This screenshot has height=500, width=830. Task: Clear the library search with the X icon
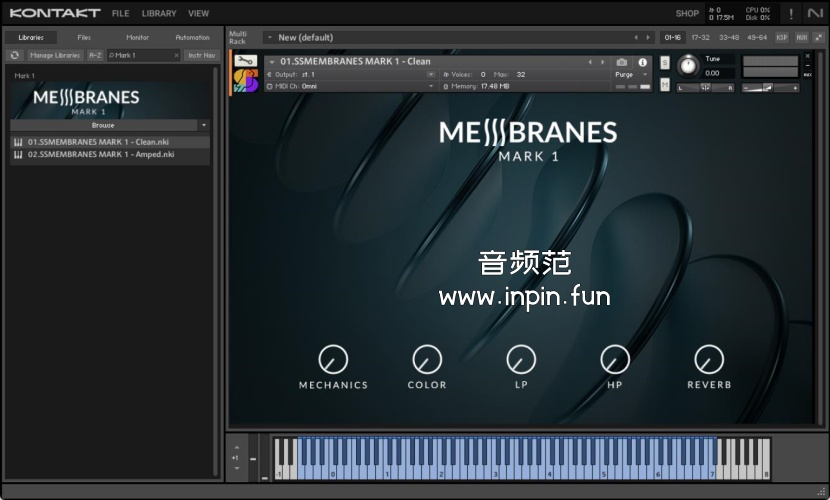pyautogui.click(x=177, y=55)
